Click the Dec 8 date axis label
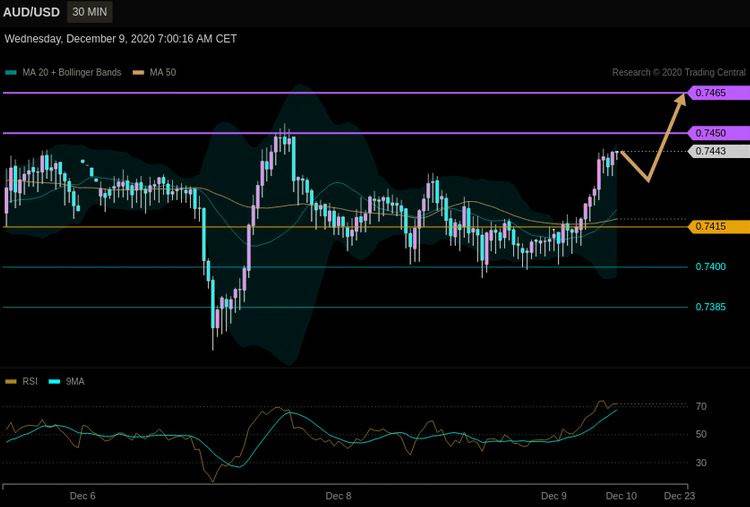This screenshot has height=507, width=750. 338,496
